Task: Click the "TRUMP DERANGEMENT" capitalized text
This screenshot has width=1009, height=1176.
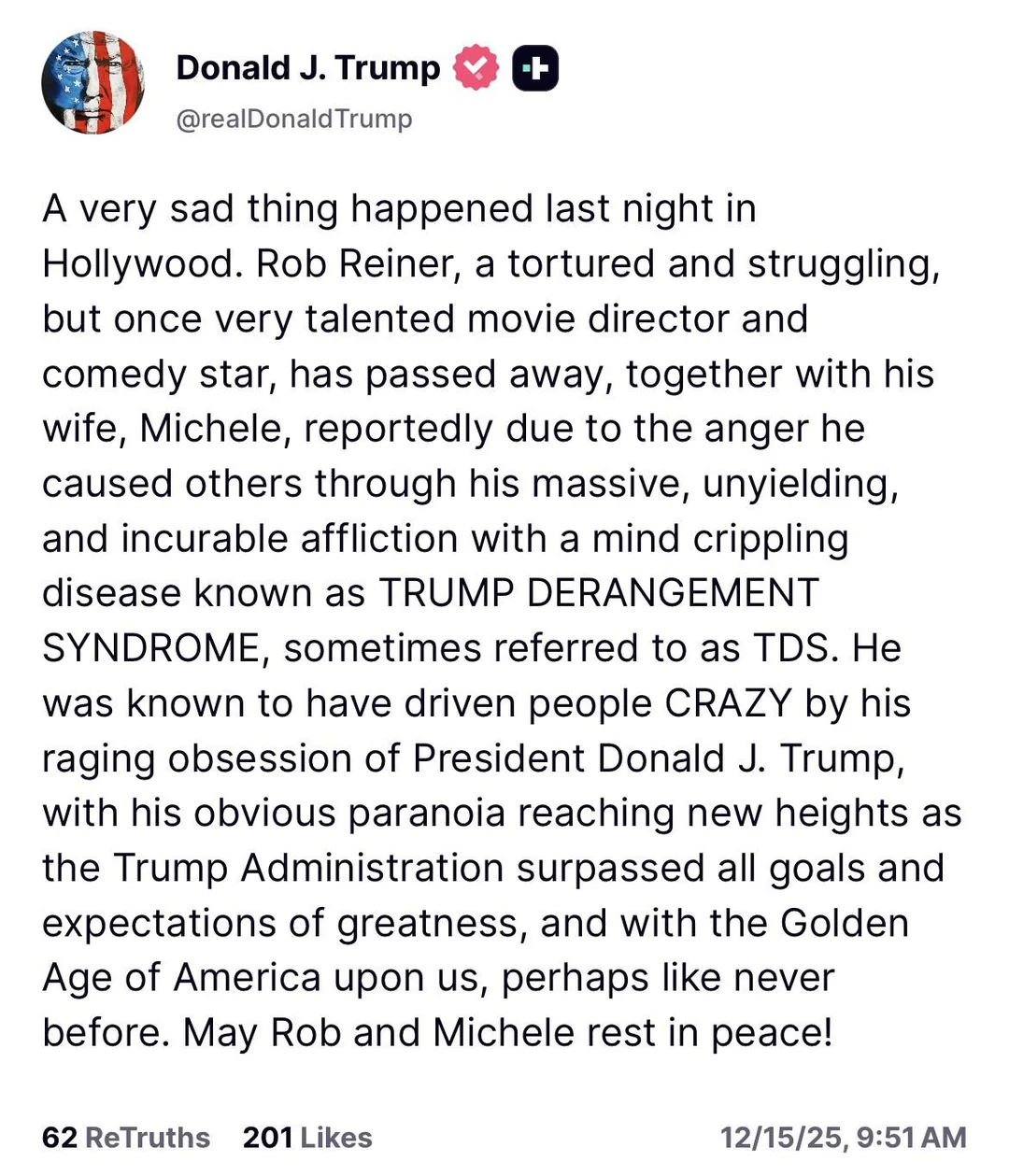Action: point(598,593)
